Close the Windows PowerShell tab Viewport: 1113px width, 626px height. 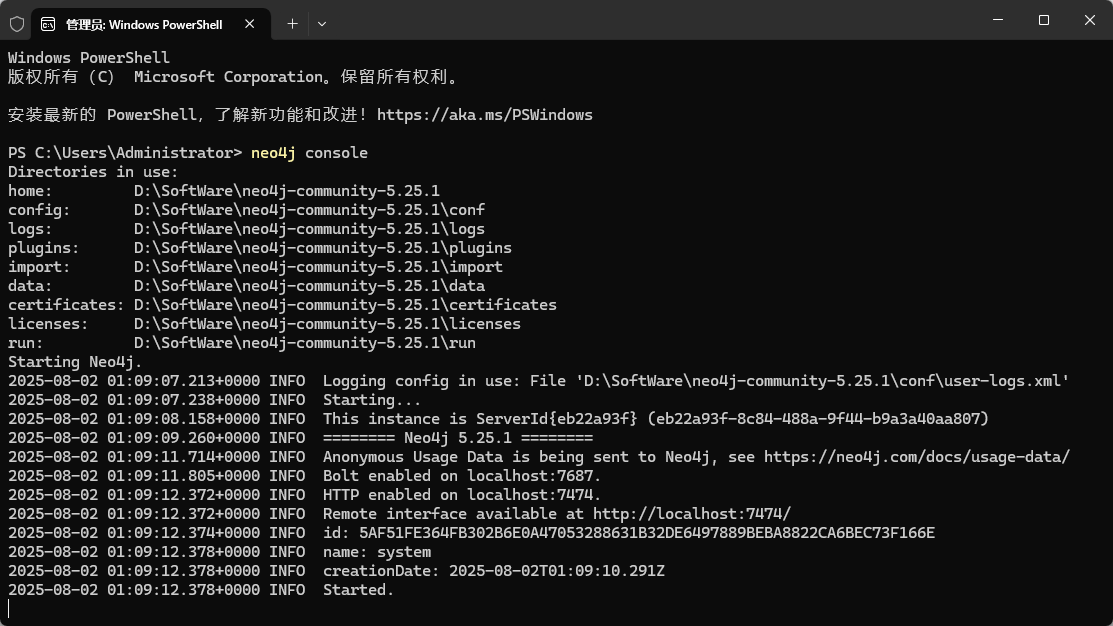pos(249,24)
